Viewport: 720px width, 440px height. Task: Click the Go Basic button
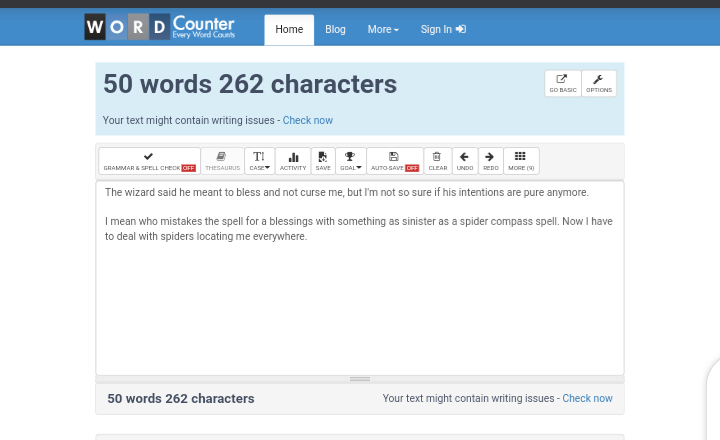click(x=562, y=84)
